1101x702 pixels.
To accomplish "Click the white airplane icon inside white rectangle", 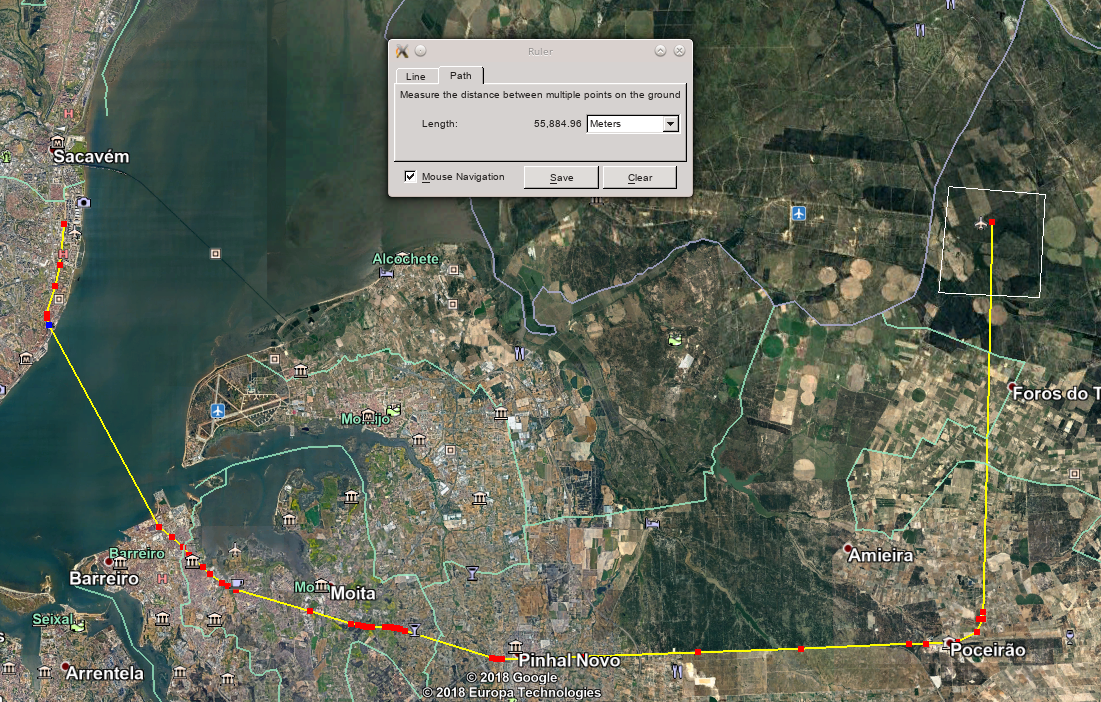I will (x=981, y=224).
